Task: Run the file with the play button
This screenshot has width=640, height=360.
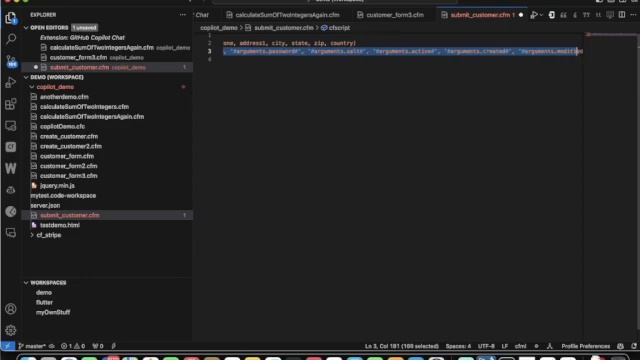Action: pos(533,15)
